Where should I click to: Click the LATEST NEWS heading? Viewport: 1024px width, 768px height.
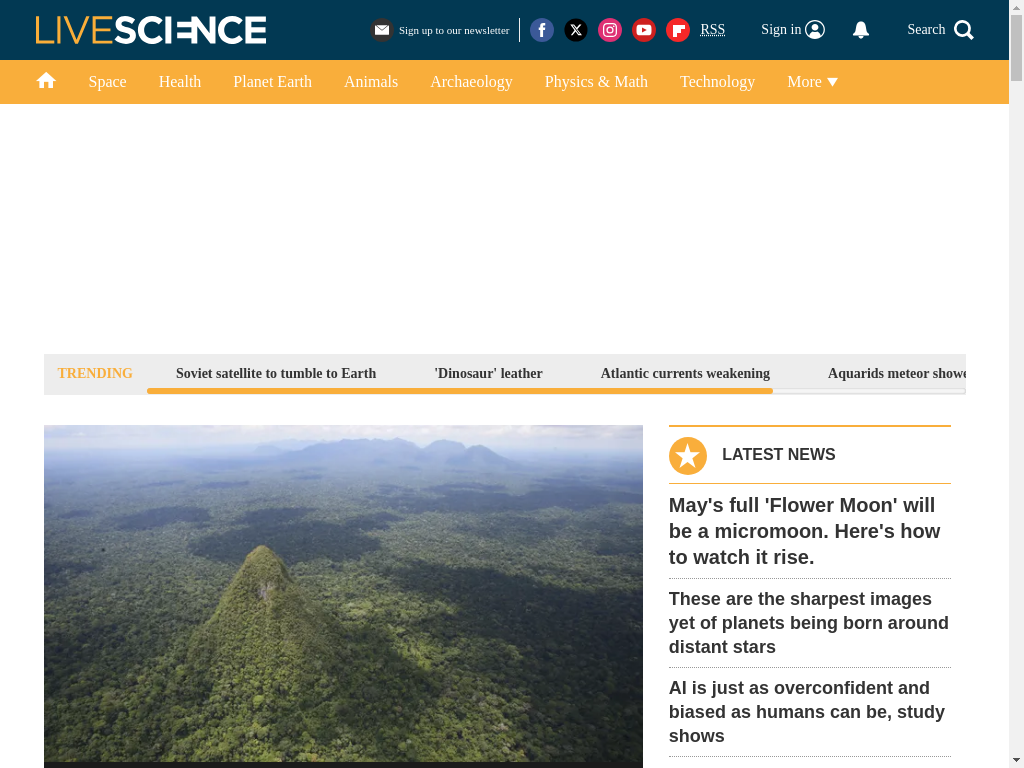click(778, 455)
